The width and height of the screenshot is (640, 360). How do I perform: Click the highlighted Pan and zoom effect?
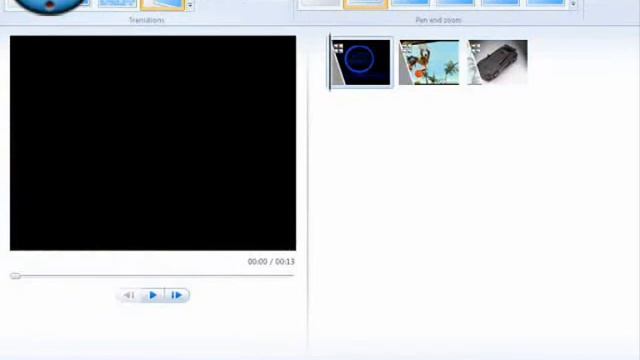(x=365, y=4)
